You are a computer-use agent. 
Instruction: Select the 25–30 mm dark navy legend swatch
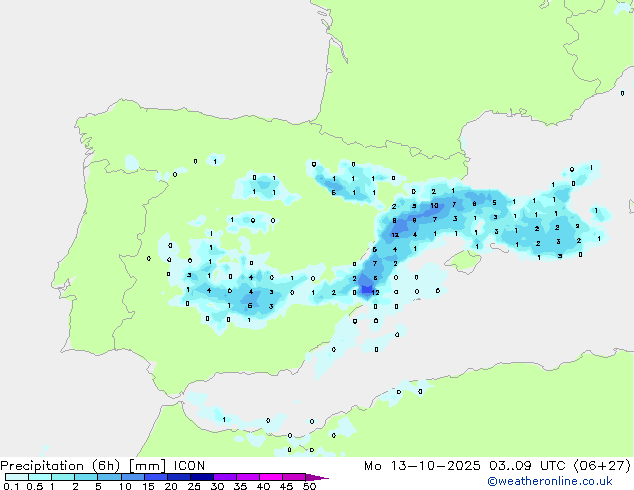coord(202,477)
